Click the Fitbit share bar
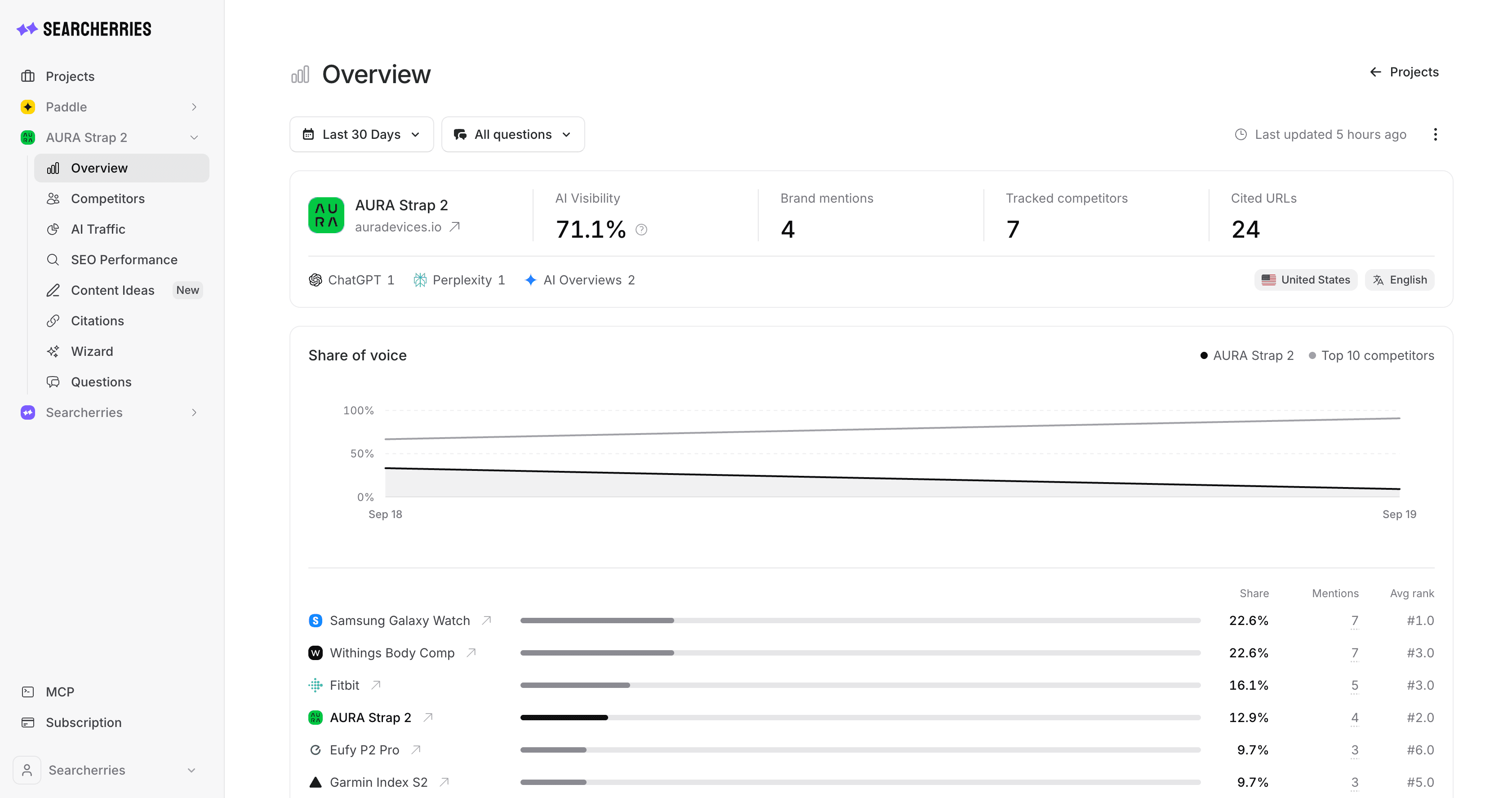 (860, 685)
